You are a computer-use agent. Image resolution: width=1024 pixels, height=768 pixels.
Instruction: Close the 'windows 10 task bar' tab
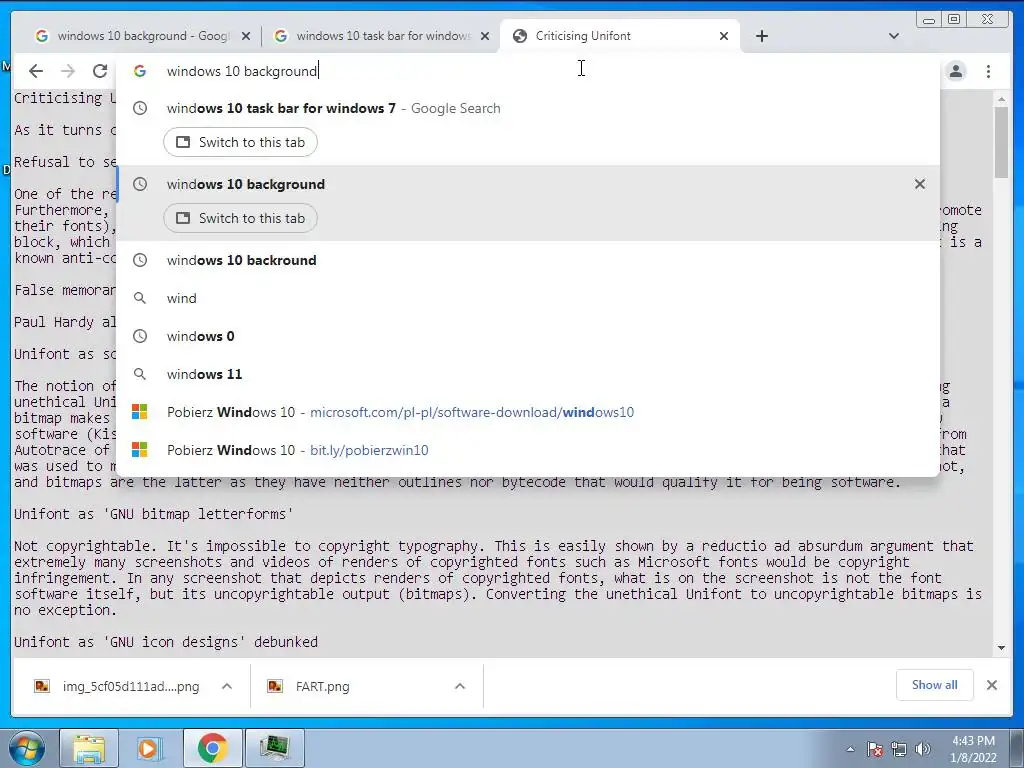point(485,36)
